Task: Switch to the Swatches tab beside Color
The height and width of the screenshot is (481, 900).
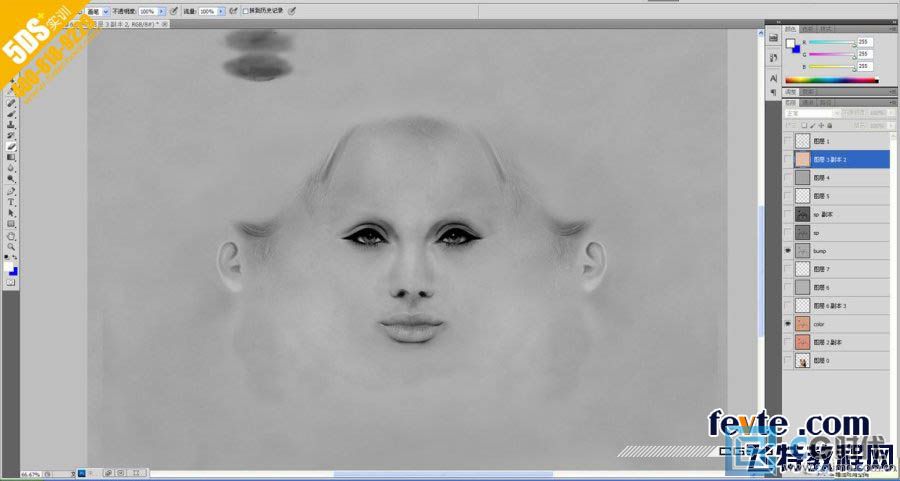Action: point(808,29)
